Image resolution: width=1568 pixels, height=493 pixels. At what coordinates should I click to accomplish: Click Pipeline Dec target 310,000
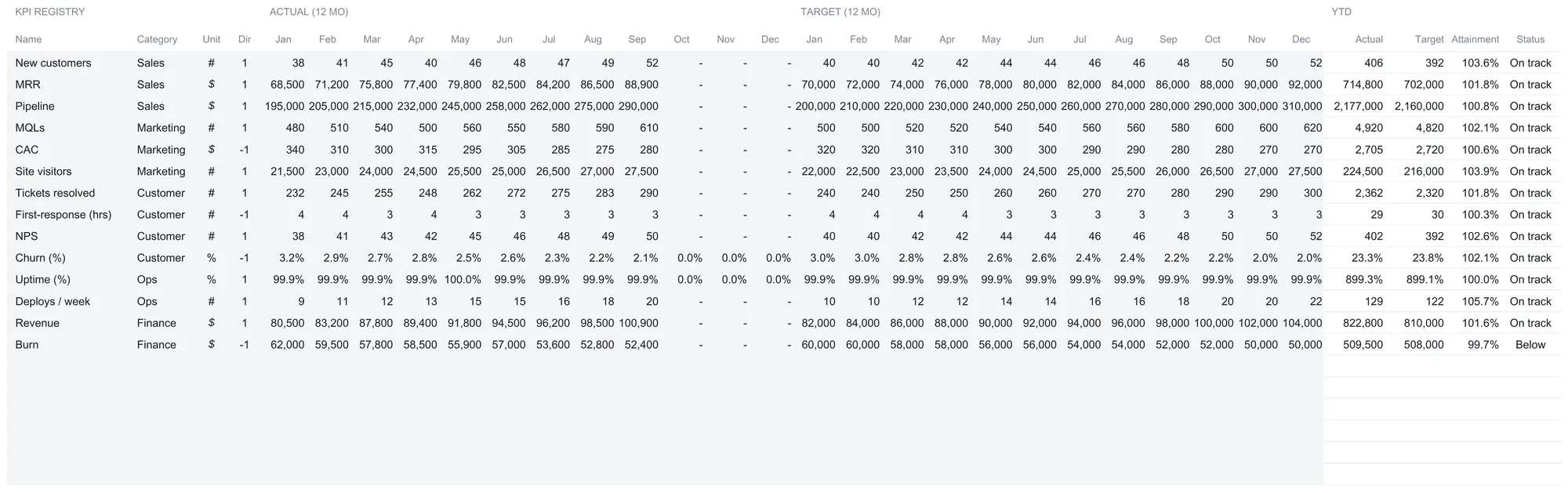pyautogui.click(x=1302, y=106)
